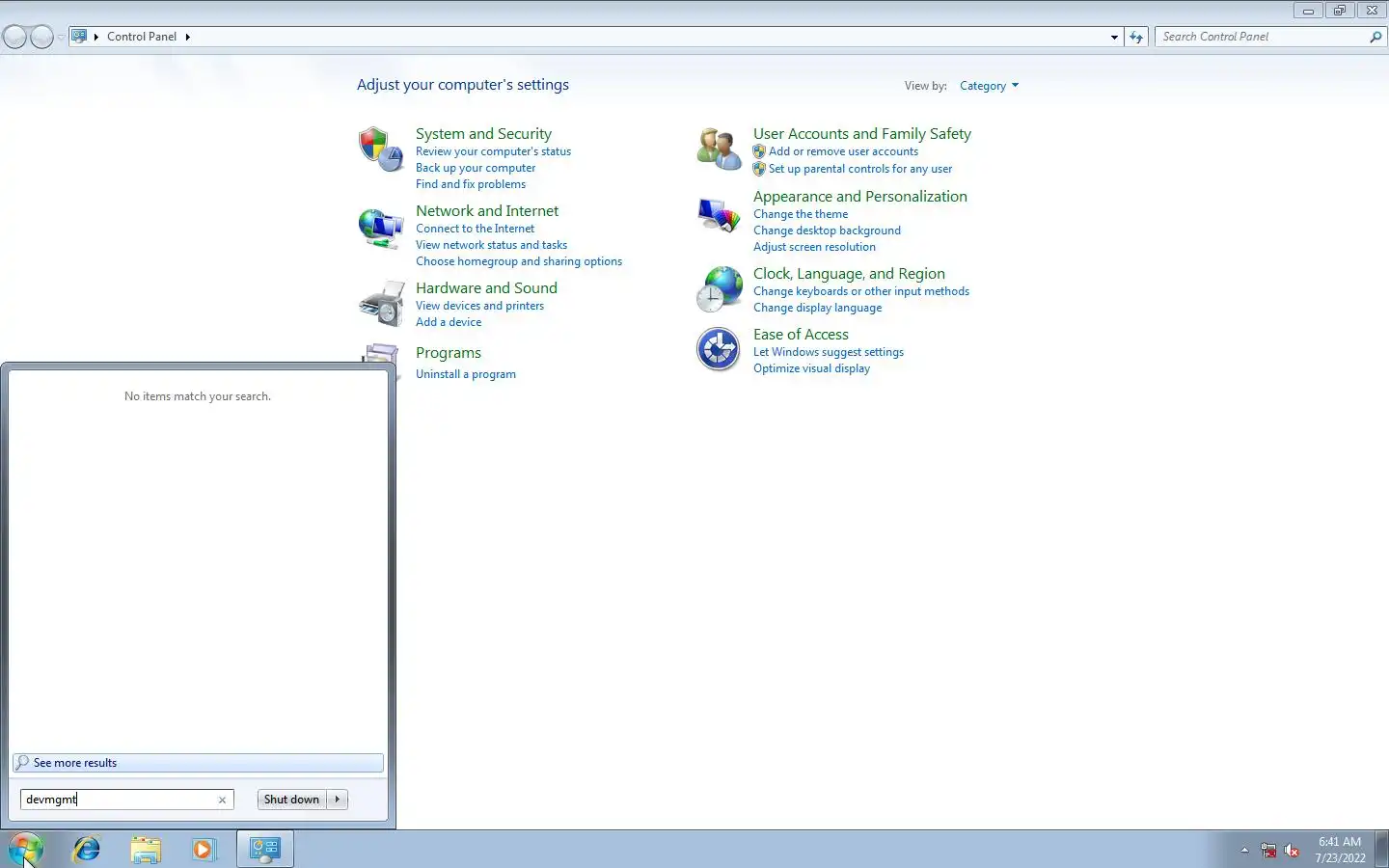Click View network status and tasks

pos(491,245)
